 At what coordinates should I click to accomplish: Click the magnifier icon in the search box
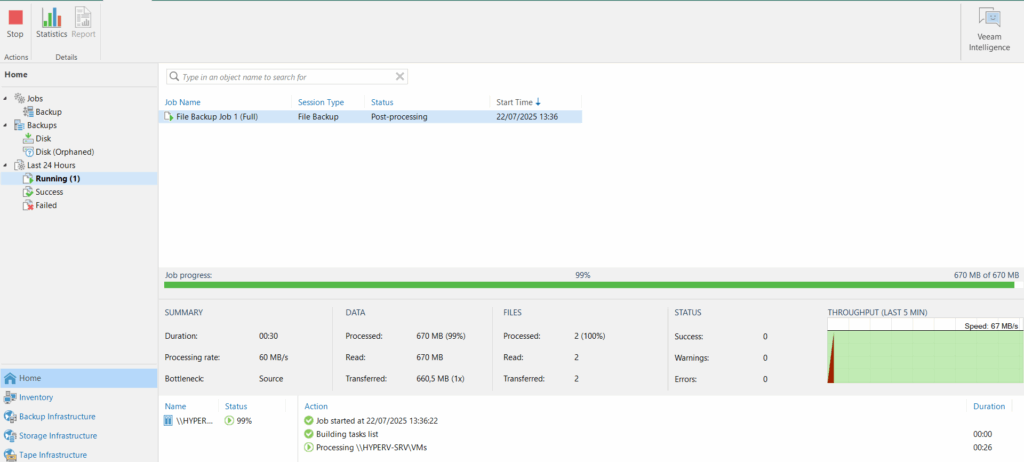pyautogui.click(x=174, y=76)
